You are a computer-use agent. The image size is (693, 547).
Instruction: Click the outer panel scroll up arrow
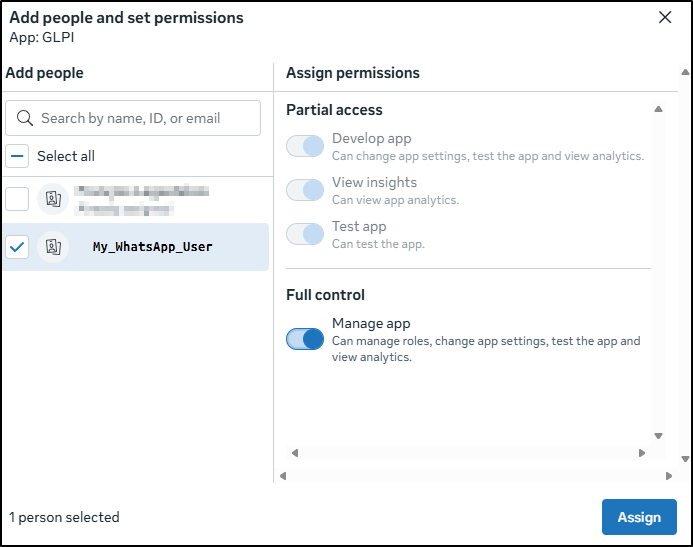pos(684,72)
